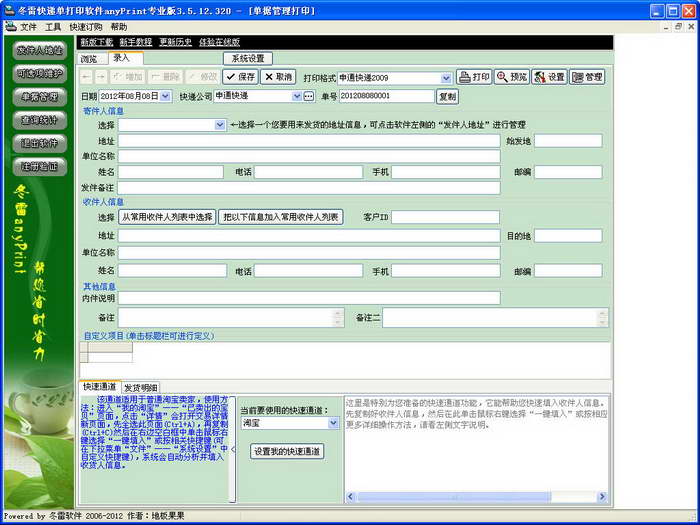Click the app printer icon in menu bar
The image size is (700, 525).
[x=11, y=26]
